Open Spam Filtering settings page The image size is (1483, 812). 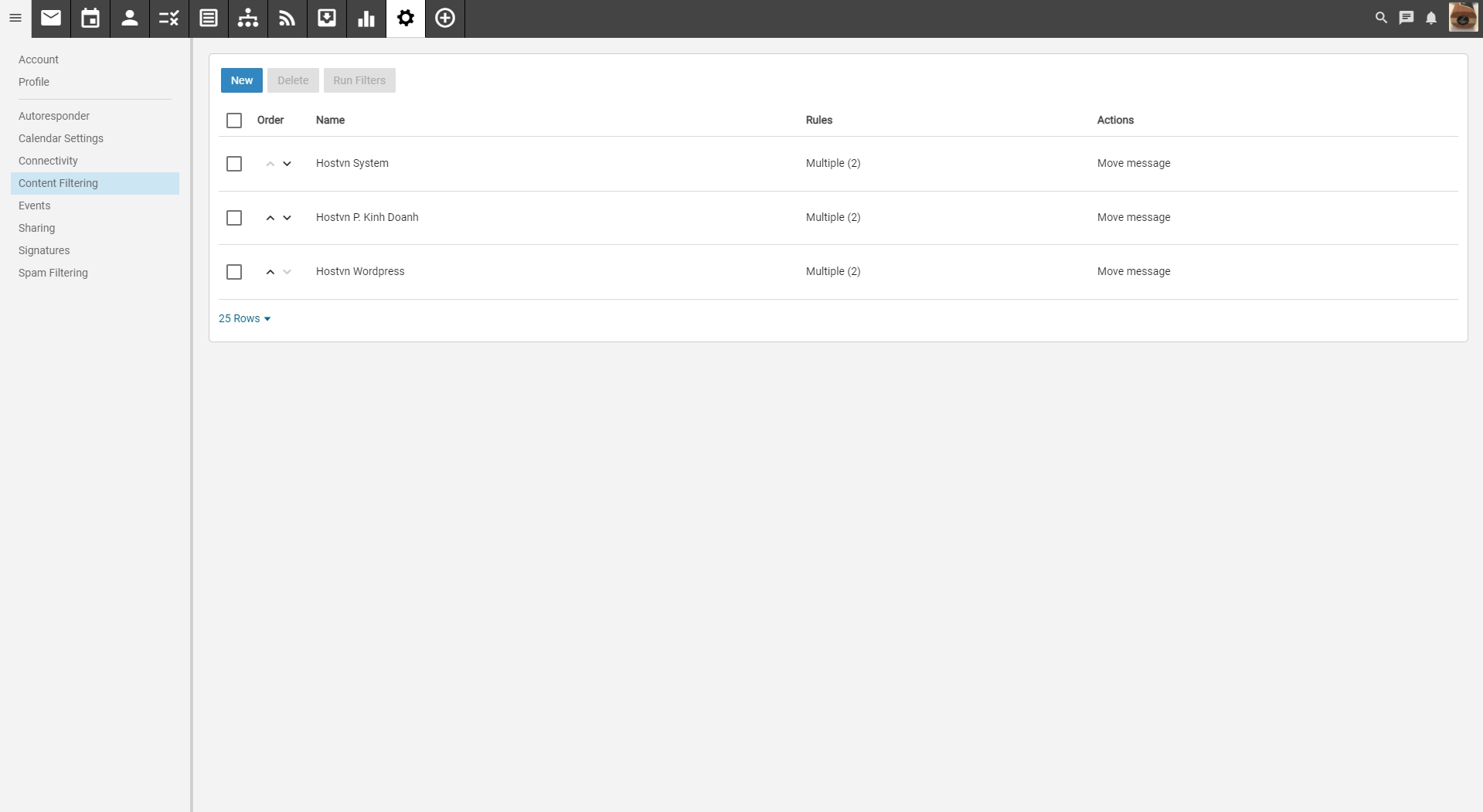pos(53,273)
